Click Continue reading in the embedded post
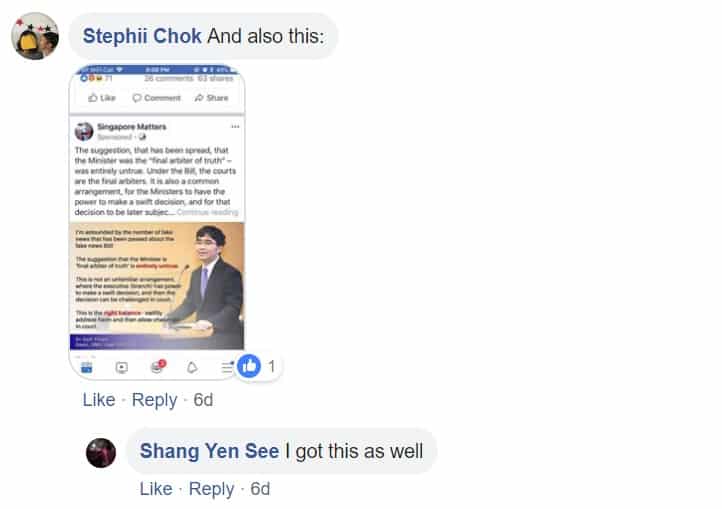This screenshot has width=722, height=509. click(207, 212)
